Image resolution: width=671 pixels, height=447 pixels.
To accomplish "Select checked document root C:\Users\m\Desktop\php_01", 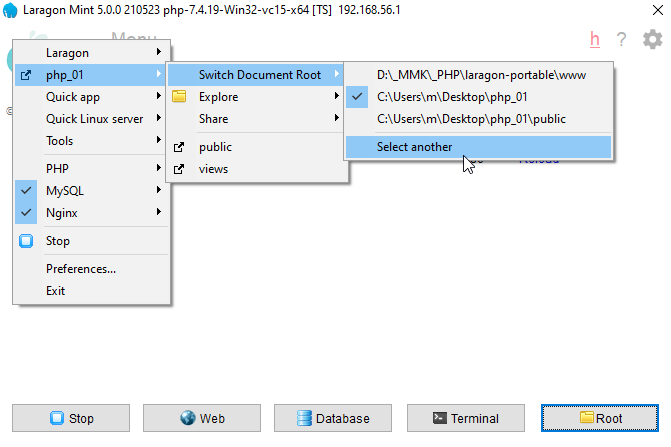I will (451, 97).
